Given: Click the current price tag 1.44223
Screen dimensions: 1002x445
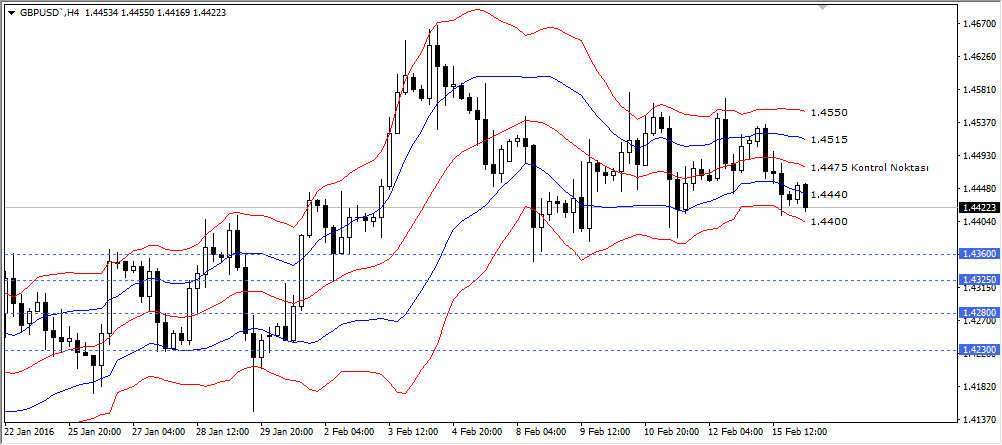Looking at the screenshot, I should (978, 207).
